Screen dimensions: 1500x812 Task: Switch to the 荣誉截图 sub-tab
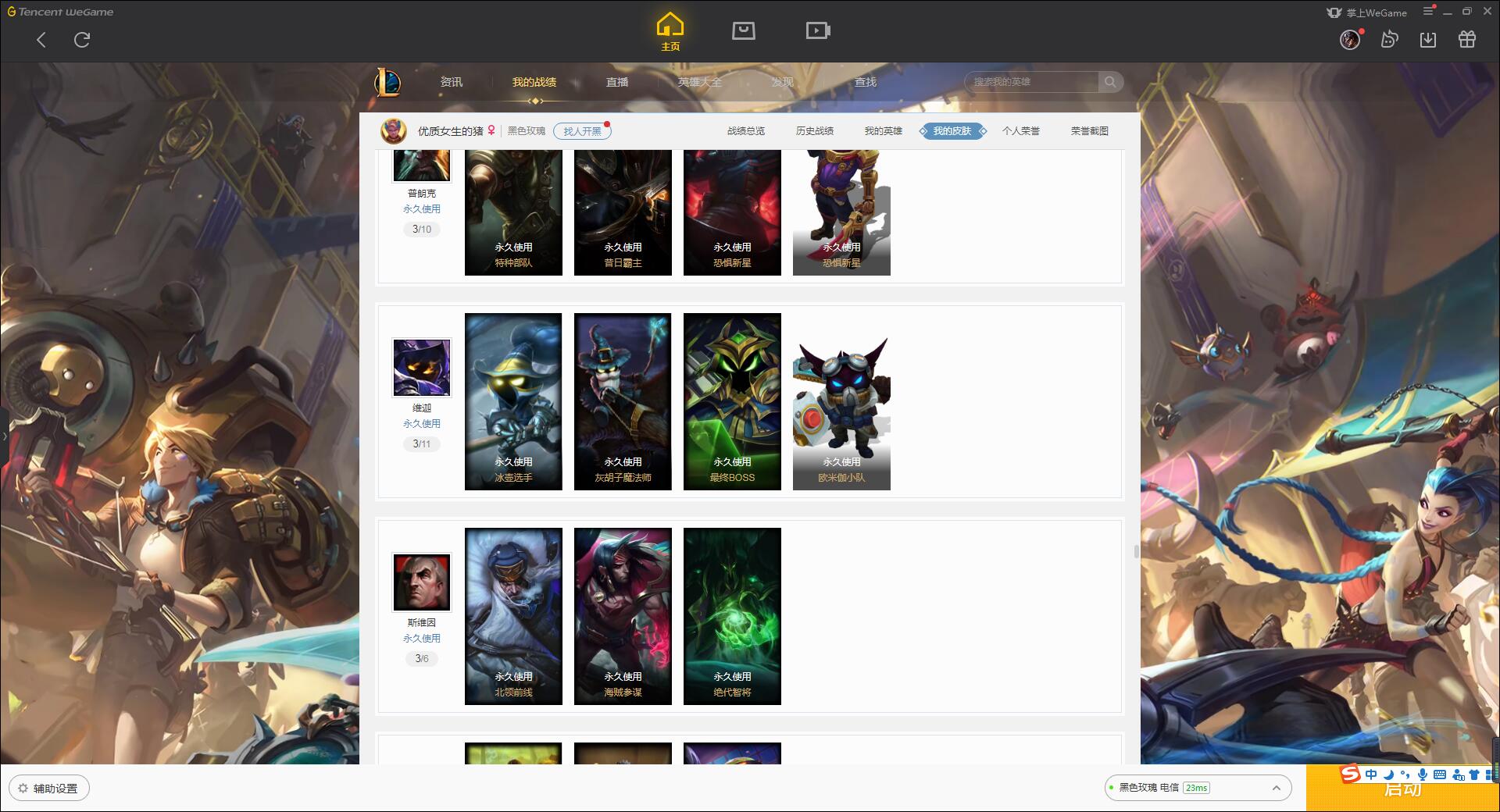point(1090,131)
